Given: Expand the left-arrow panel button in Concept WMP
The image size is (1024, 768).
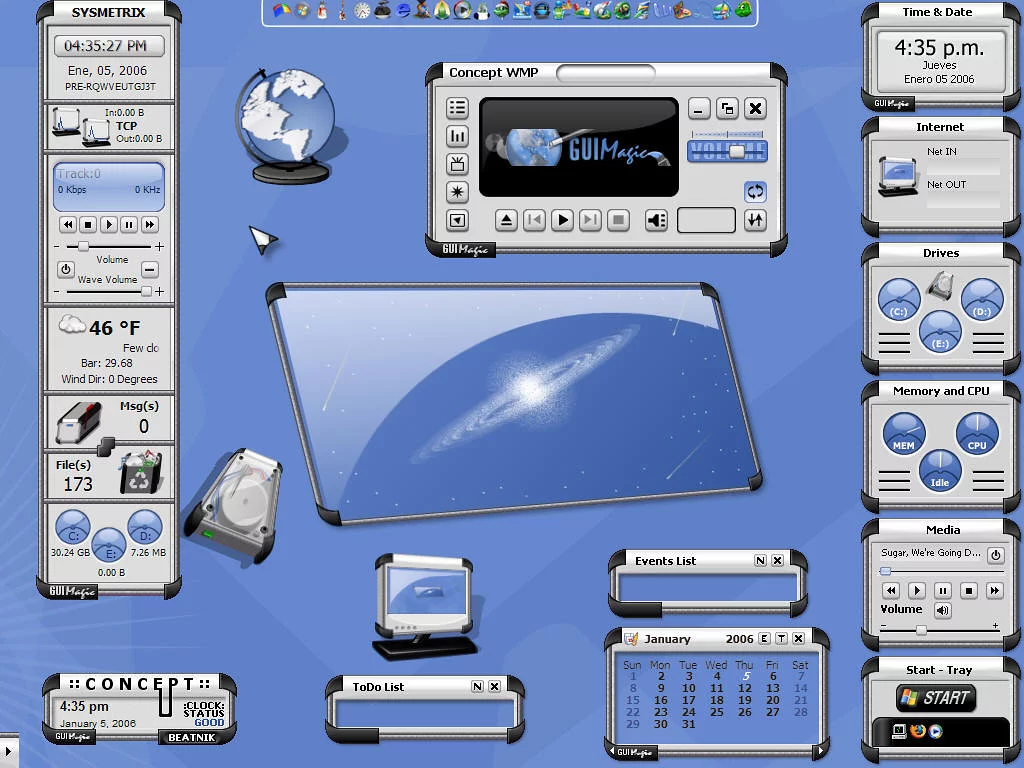Looking at the screenshot, I should (x=457, y=221).
